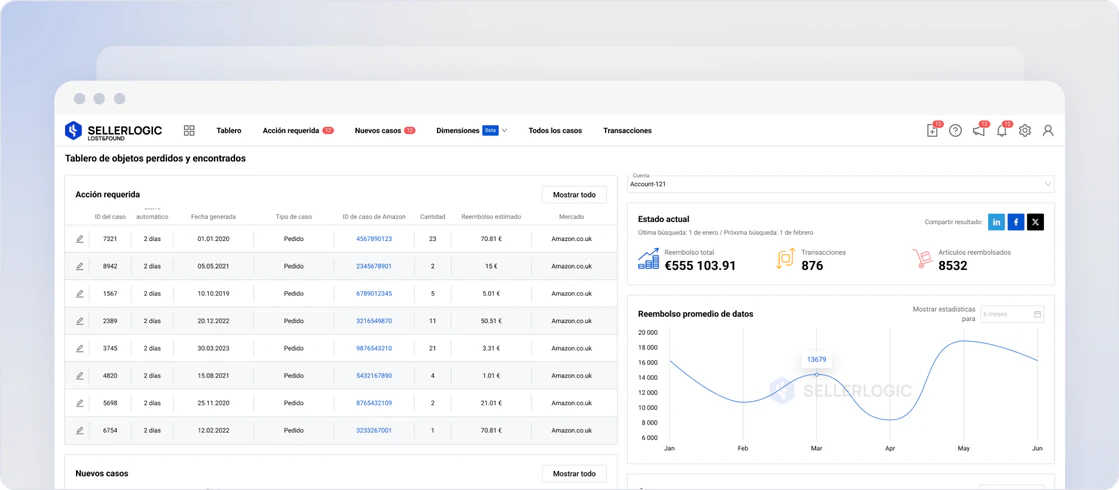This screenshot has width=1119, height=490.
Task: Open the apps grid icon
Action: [189, 131]
